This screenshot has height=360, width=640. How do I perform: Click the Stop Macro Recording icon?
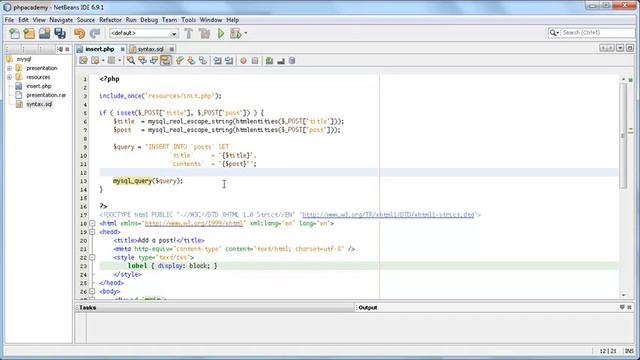pos(255,61)
